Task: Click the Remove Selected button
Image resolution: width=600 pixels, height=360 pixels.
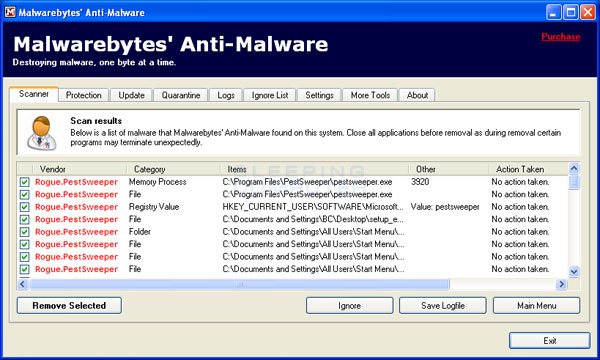Action: [69, 305]
